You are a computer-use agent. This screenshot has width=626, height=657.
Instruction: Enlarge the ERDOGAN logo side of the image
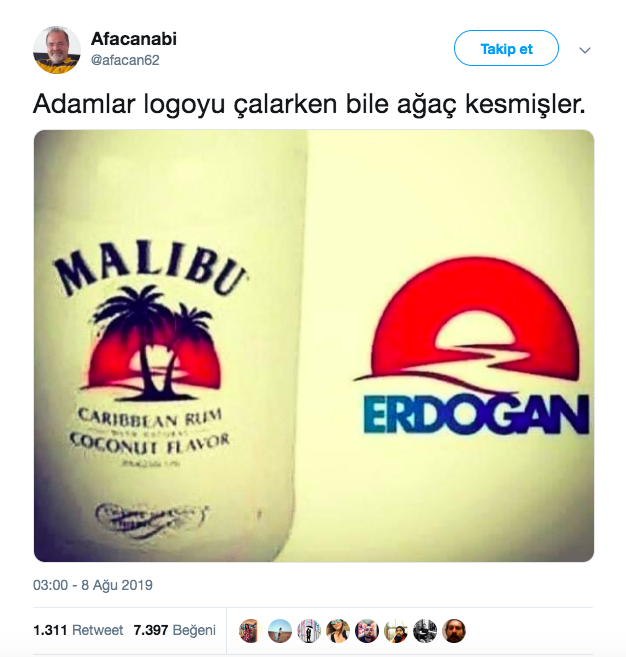[450, 346]
